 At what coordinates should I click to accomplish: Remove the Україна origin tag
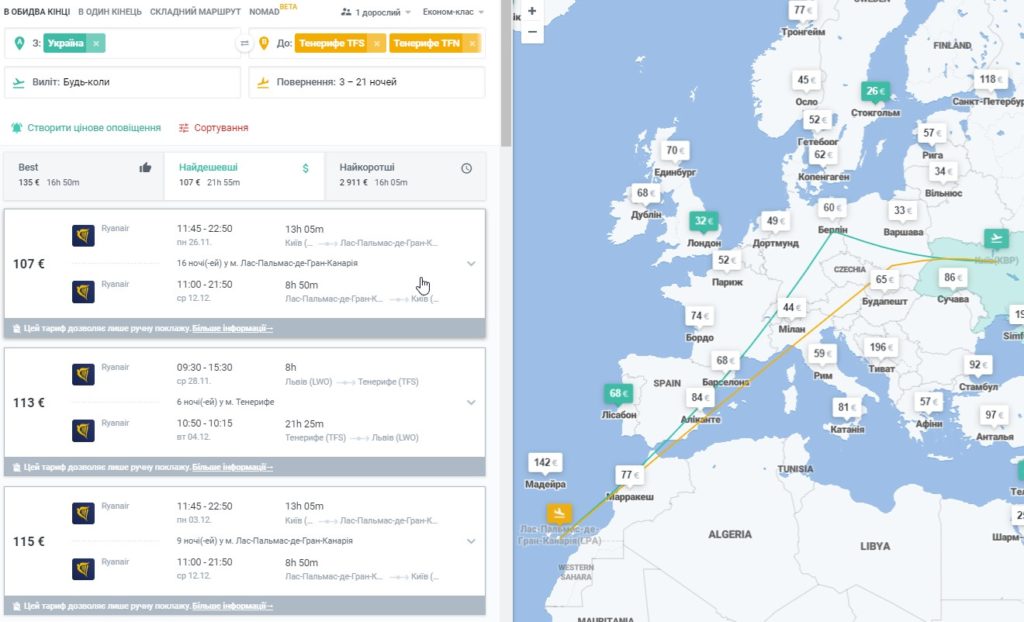point(96,43)
